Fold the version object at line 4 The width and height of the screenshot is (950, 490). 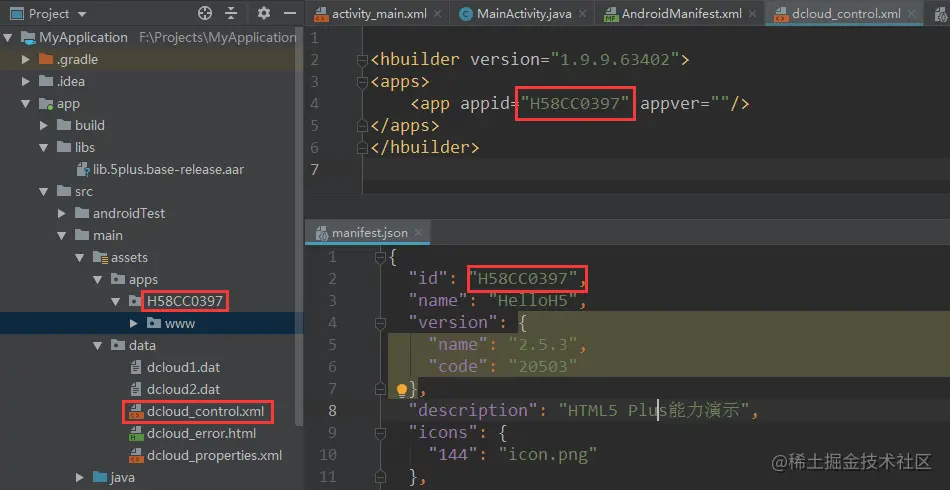point(380,323)
